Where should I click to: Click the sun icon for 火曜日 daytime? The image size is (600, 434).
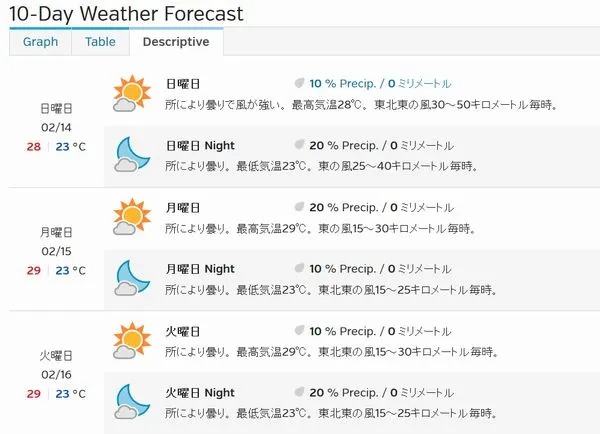point(132,341)
